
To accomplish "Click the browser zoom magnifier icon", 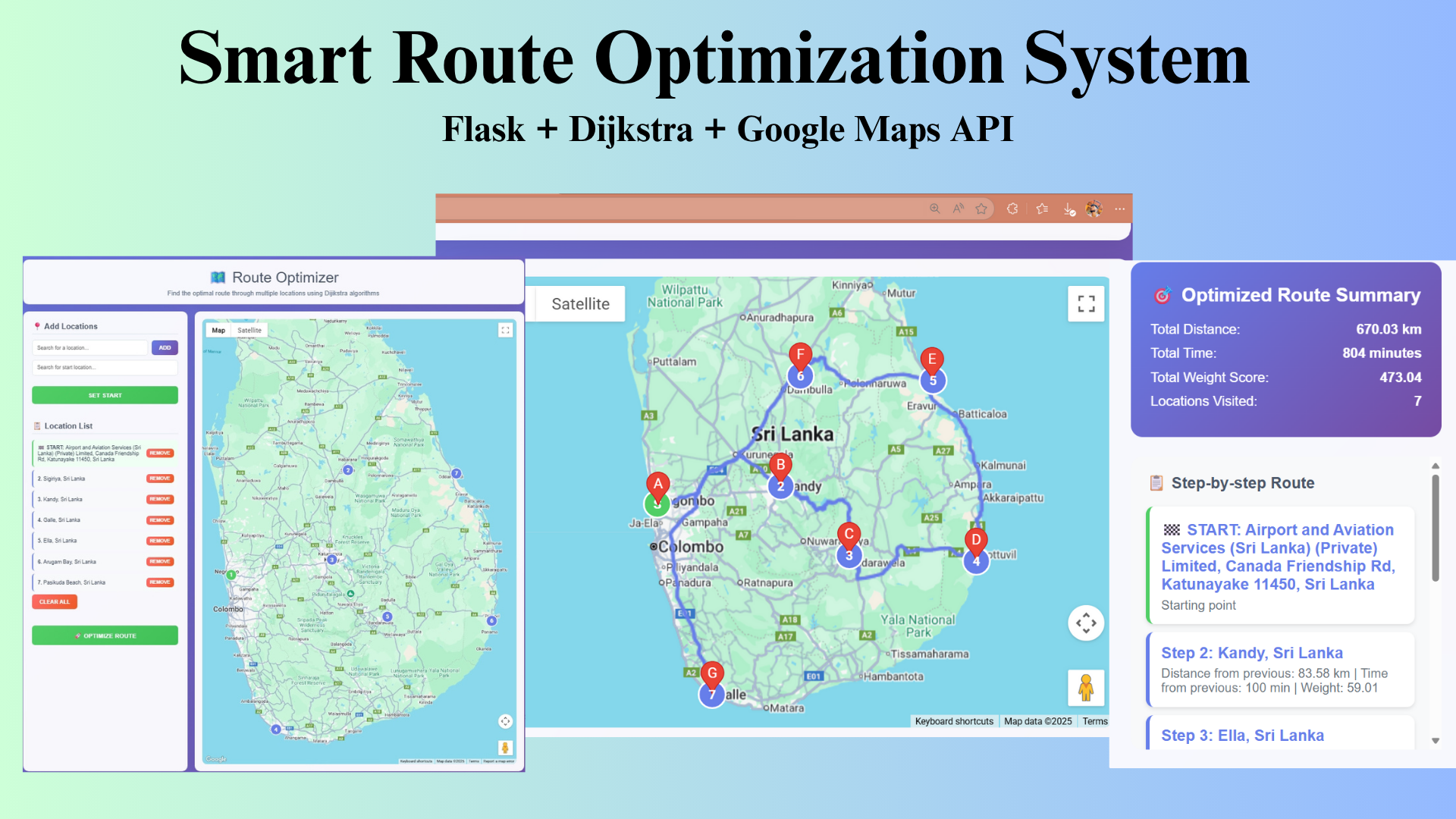I will pyautogui.click(x=935, y=209).
